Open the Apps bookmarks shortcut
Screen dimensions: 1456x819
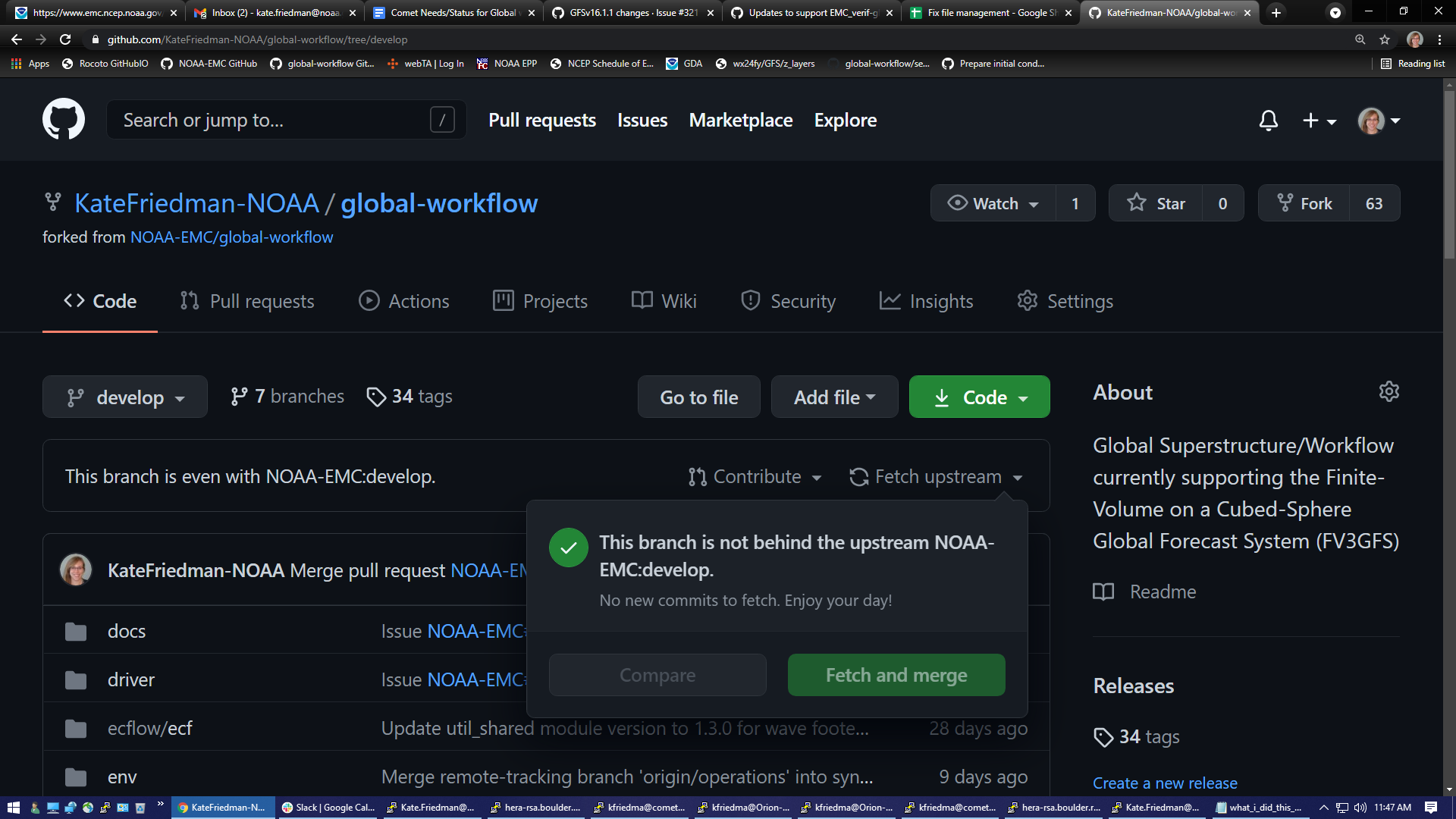click(30, 64)
